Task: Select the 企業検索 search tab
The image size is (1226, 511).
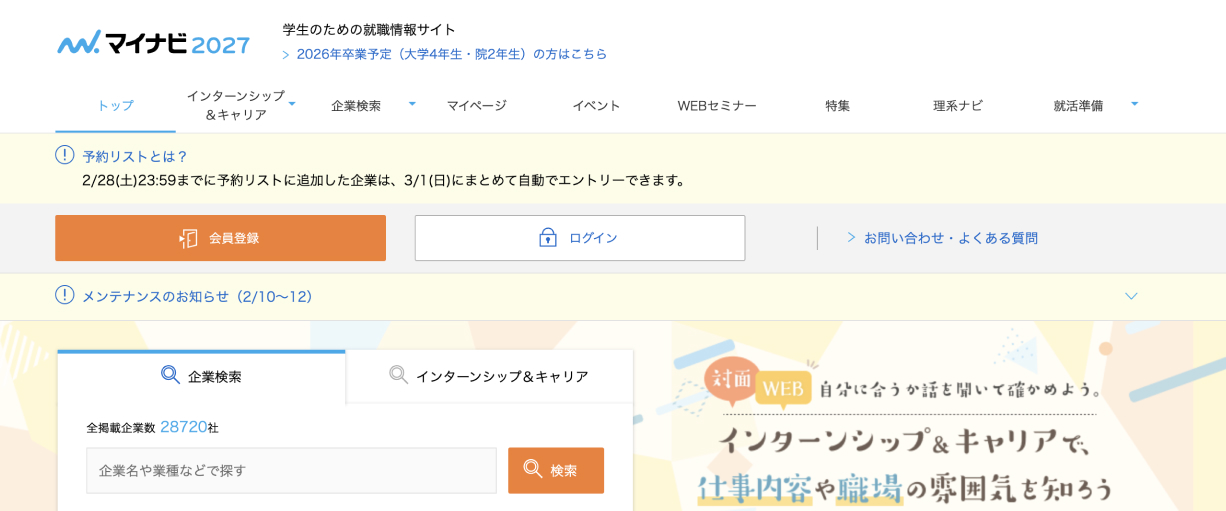Action: point(201,376)
